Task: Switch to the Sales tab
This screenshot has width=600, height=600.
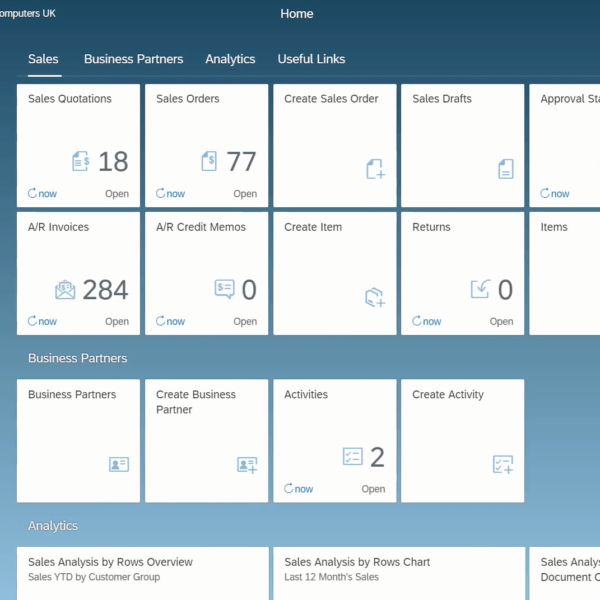Action: coord(43,59)
